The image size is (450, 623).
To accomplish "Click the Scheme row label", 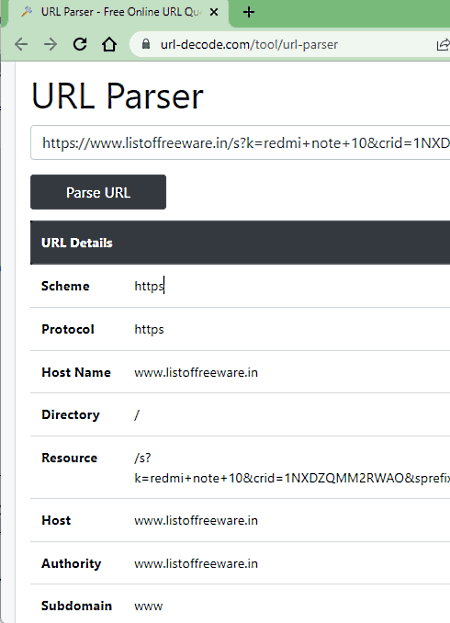I will pyautogui.click(x=66, y=286).
